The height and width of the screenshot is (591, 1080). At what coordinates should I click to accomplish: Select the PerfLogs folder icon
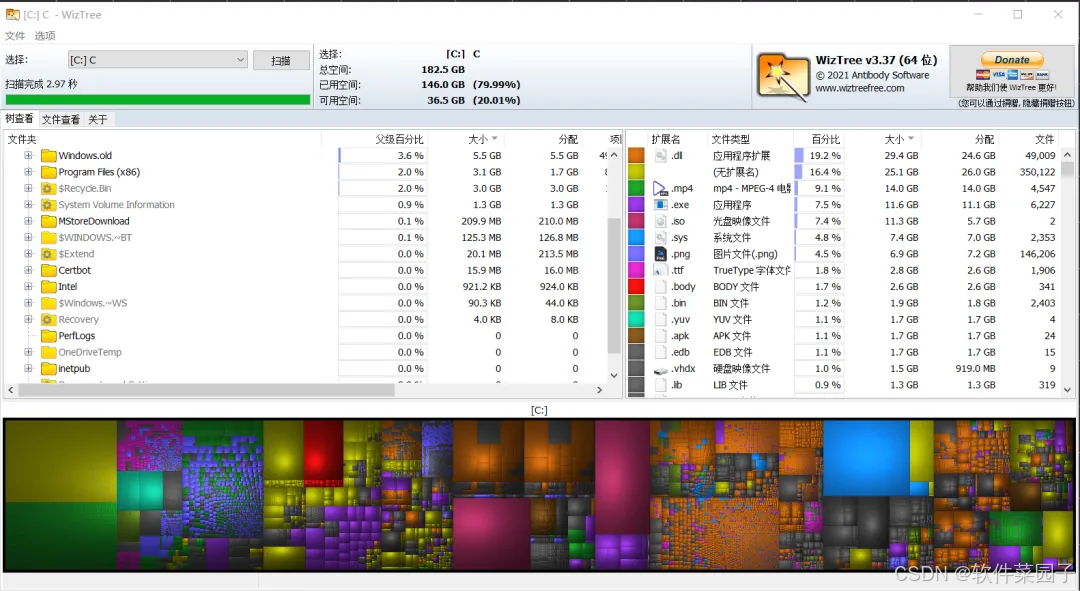(x=48, y=336)
